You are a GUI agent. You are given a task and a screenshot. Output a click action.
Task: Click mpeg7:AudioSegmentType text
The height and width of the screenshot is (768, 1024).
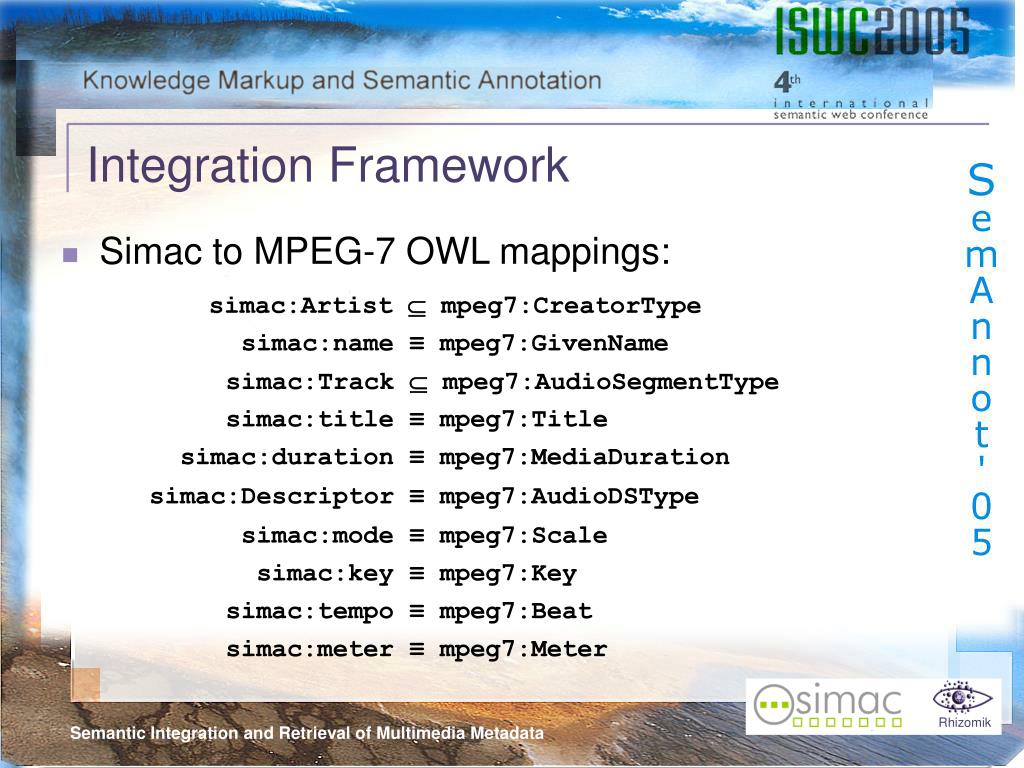point(610,383)
